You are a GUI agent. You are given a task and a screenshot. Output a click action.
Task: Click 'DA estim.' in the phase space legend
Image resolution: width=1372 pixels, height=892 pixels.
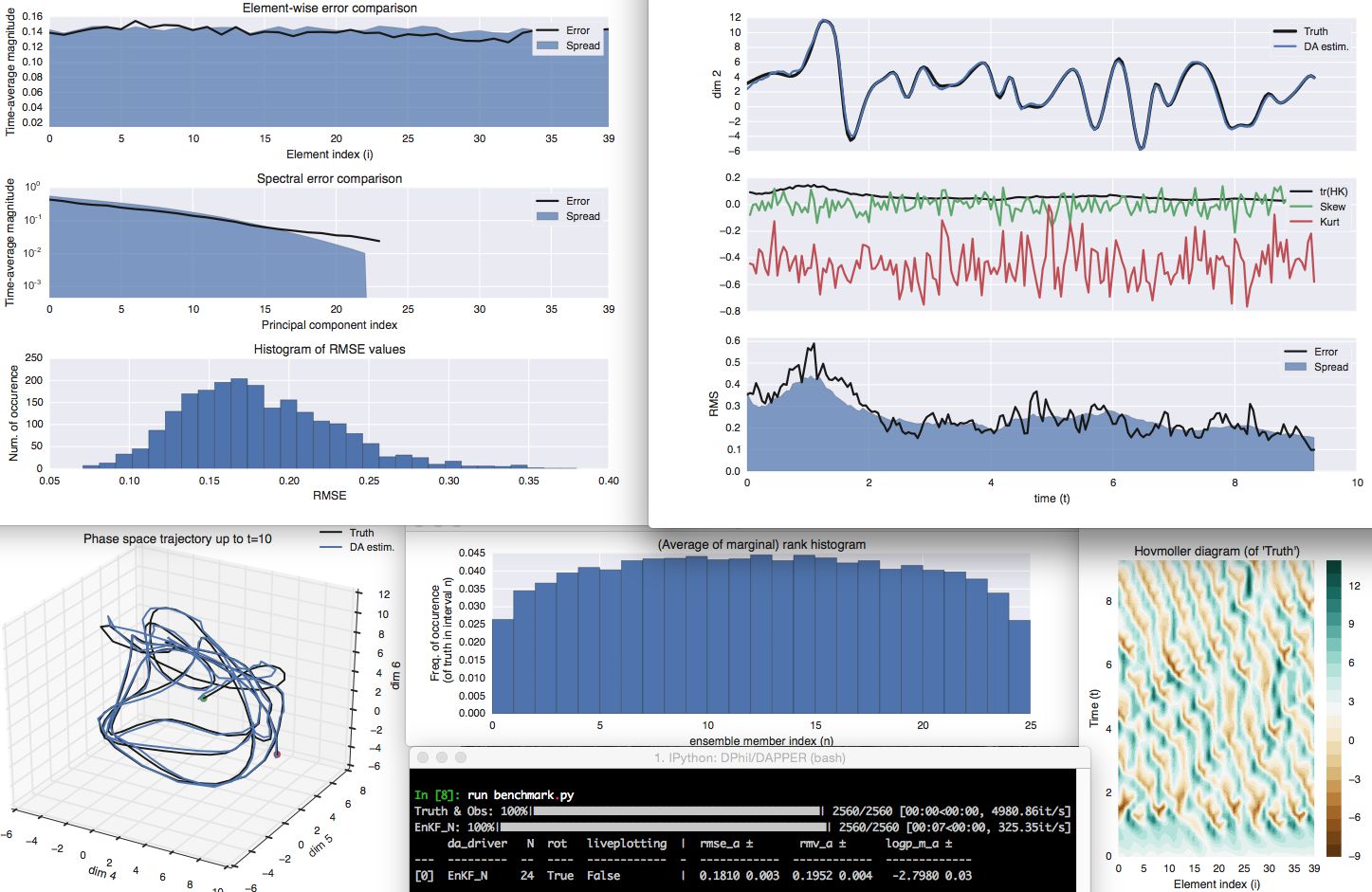[372, 547]
